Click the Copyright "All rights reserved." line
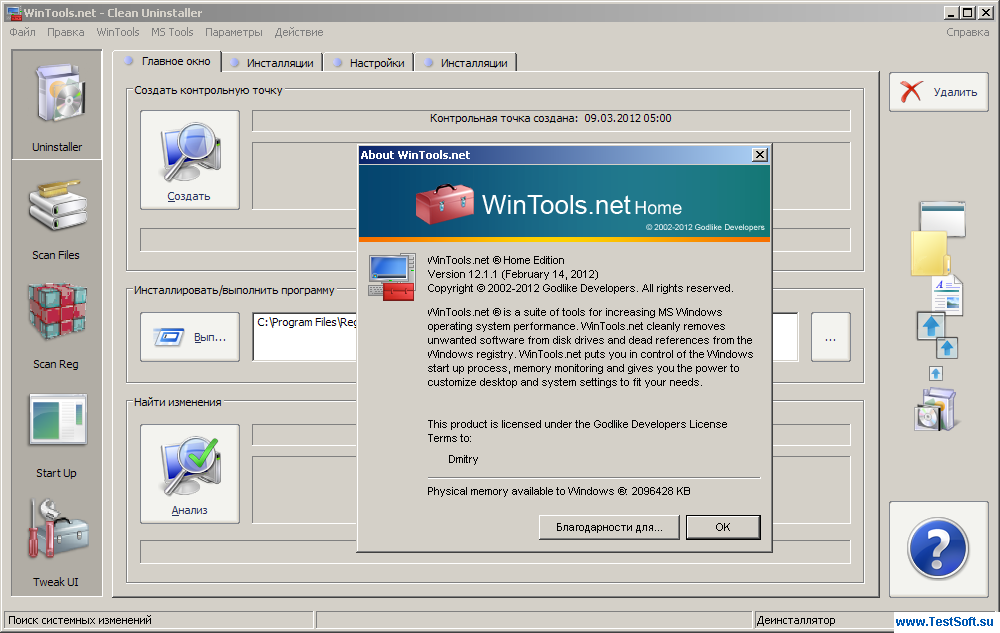Viewport: 1000px width, 633px height. 580,288
